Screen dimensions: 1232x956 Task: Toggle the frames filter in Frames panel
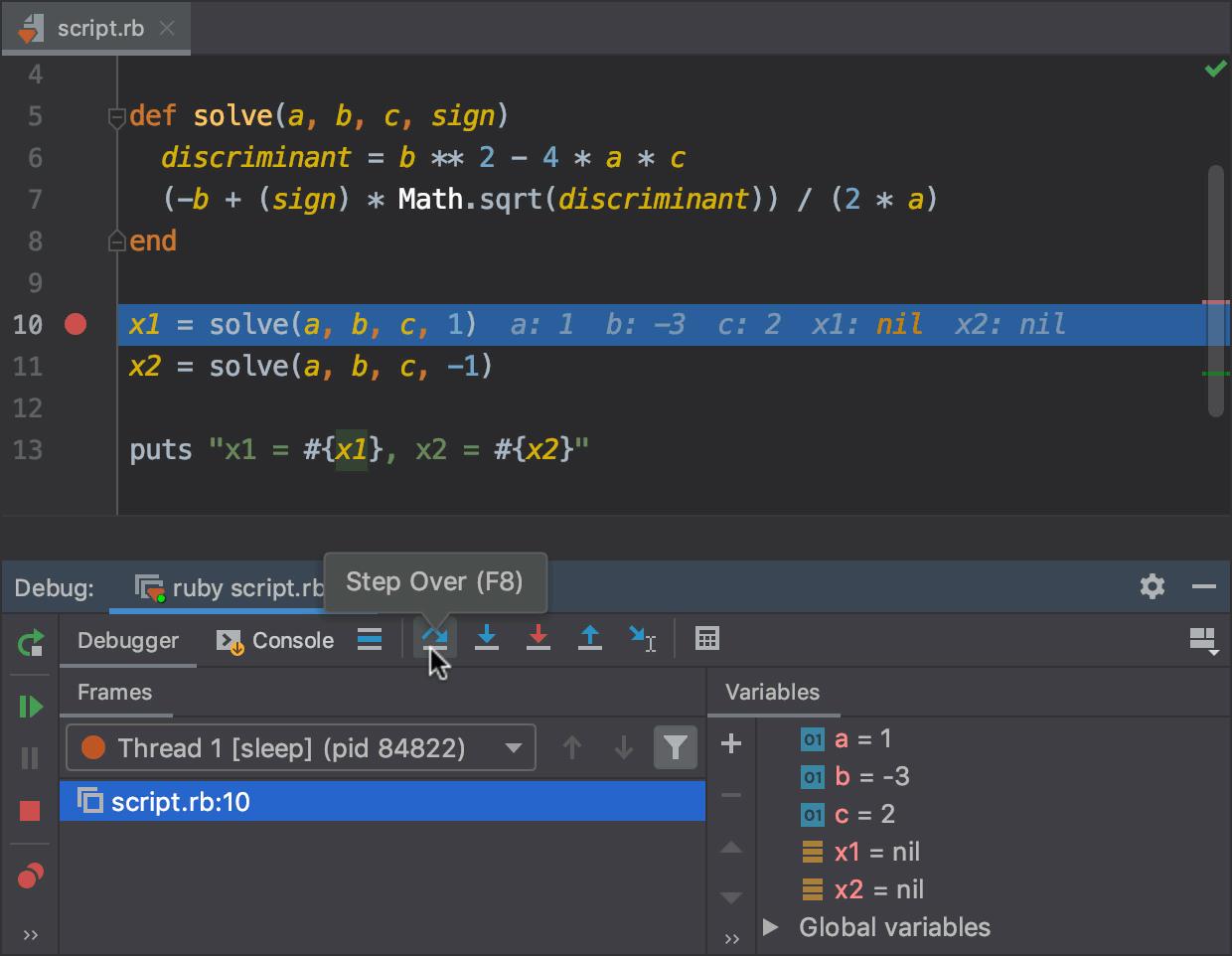click(676, 747)
